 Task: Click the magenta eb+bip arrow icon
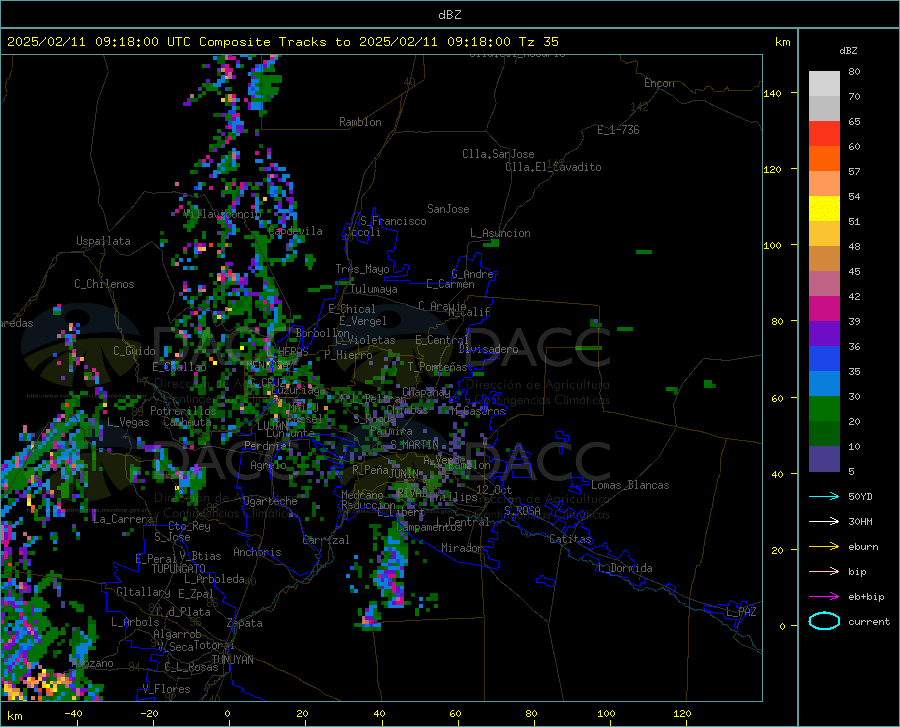pos(824,597)
